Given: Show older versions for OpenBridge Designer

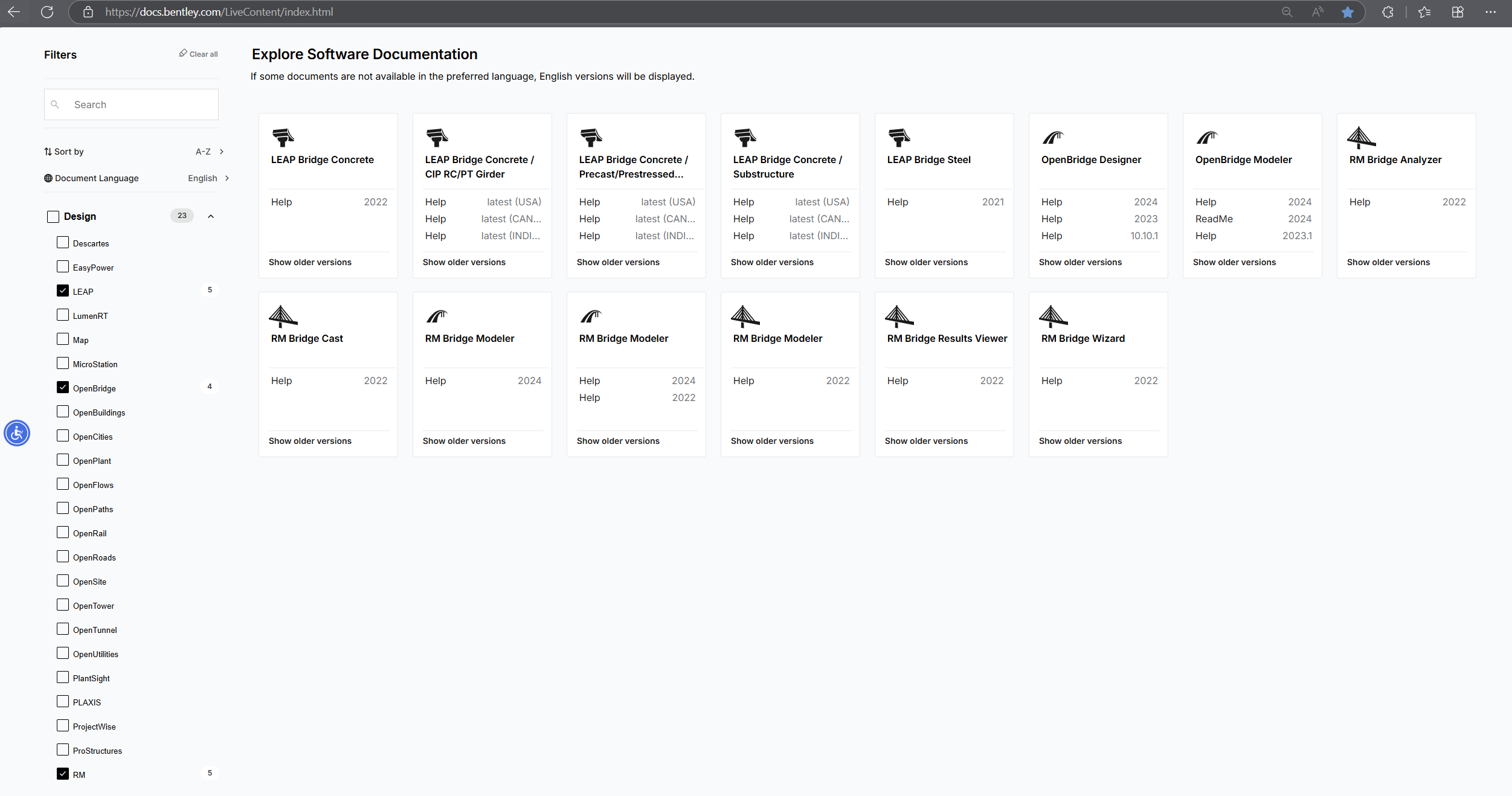Looking at the screenshot, I should (1080, 262).
